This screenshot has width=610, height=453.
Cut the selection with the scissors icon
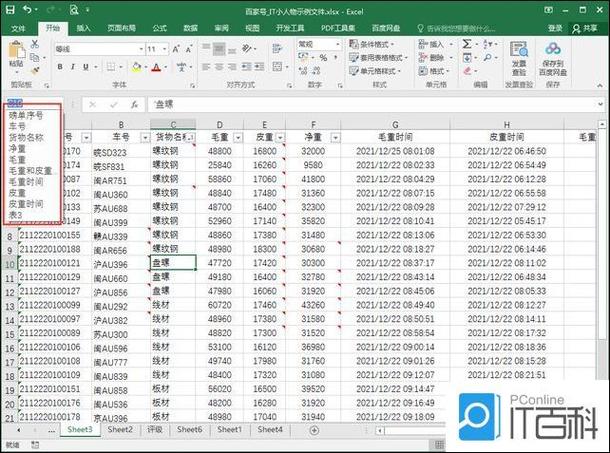(x=35, y=44)
